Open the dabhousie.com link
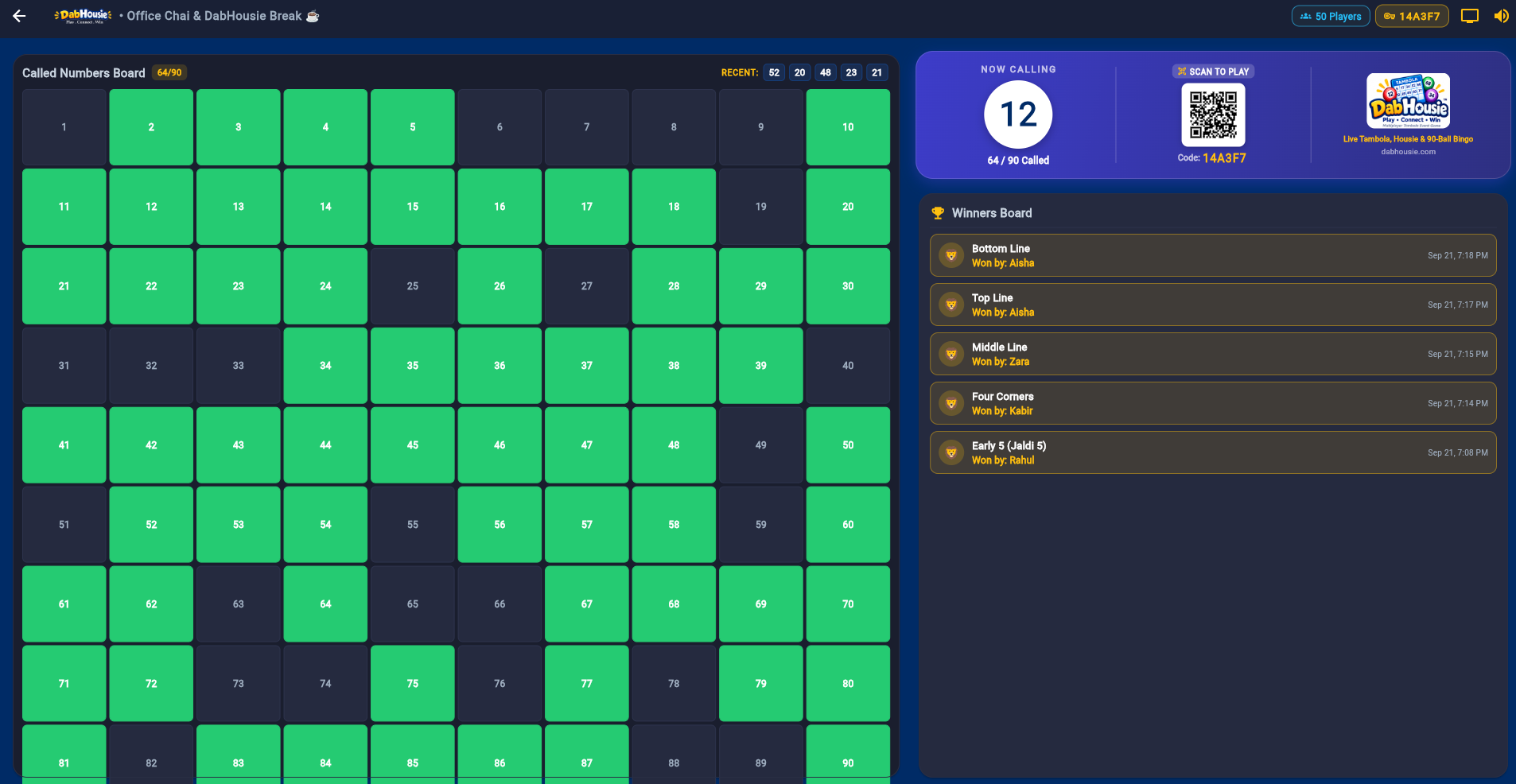This screenshot has height=784, width=1516. [1408, 152]
